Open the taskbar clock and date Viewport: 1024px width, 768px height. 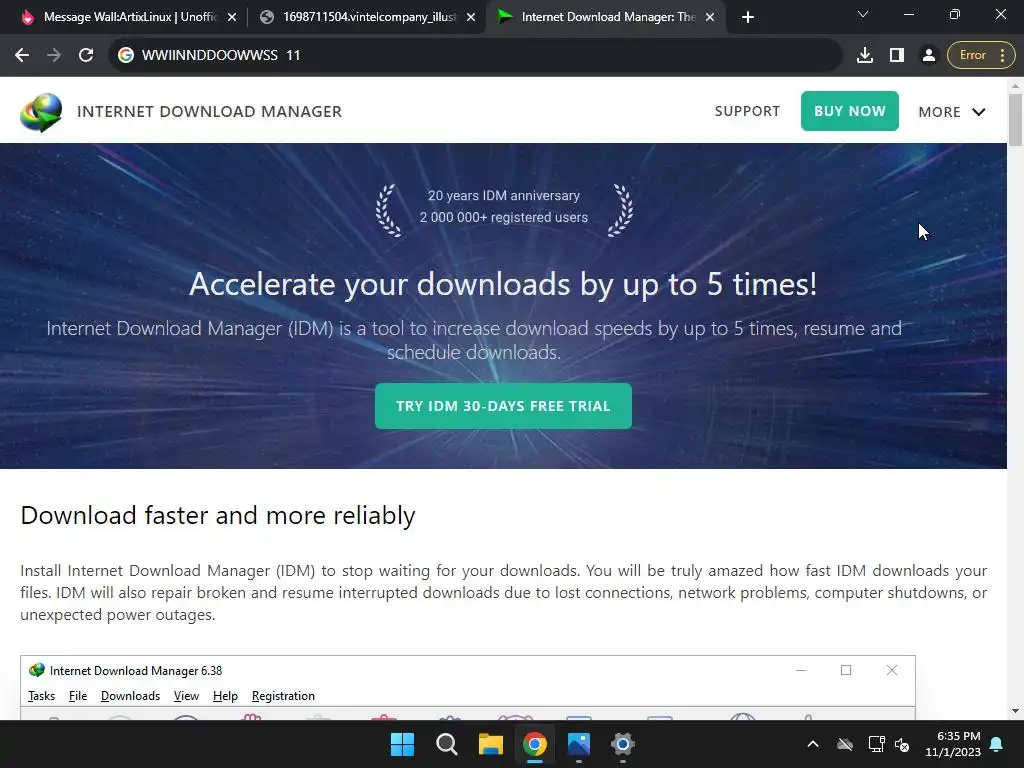pyautogui.click(x=953, y=744)
